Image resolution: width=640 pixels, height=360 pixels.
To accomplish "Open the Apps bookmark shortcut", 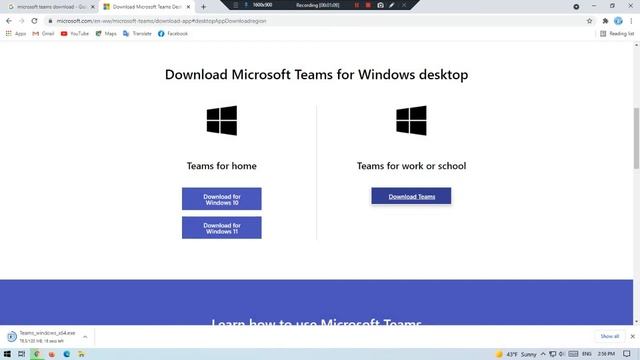I will 16,33.
